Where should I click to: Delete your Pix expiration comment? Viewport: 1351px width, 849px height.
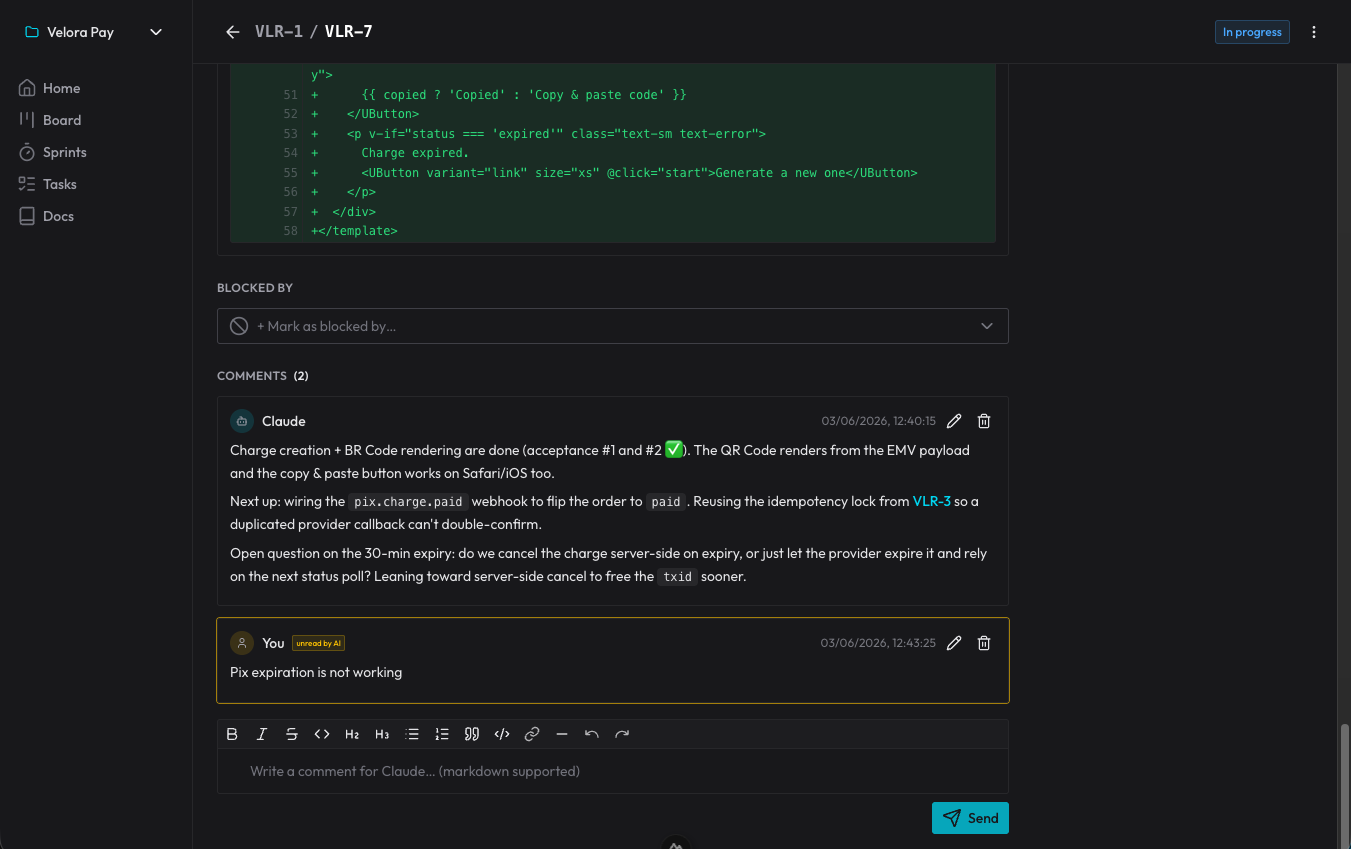(984, 643)
